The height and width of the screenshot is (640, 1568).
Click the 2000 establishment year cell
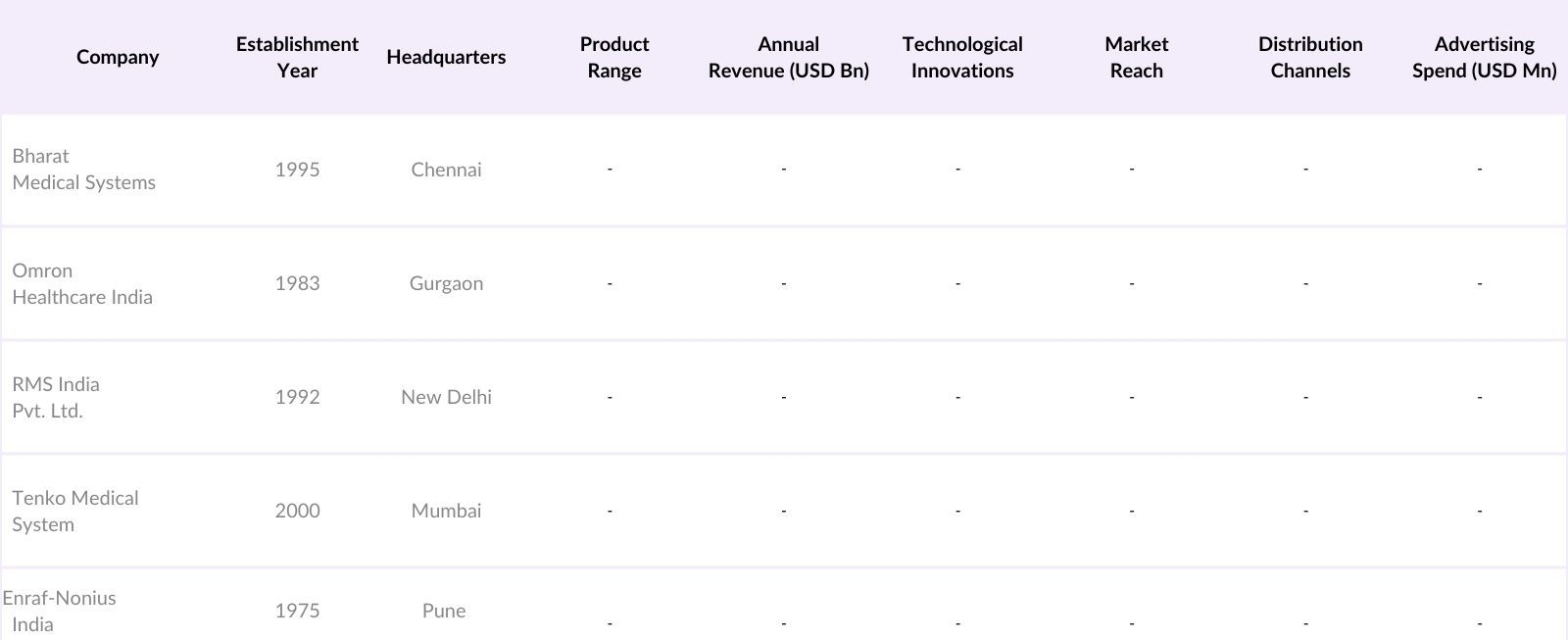(x=297, y=511)
